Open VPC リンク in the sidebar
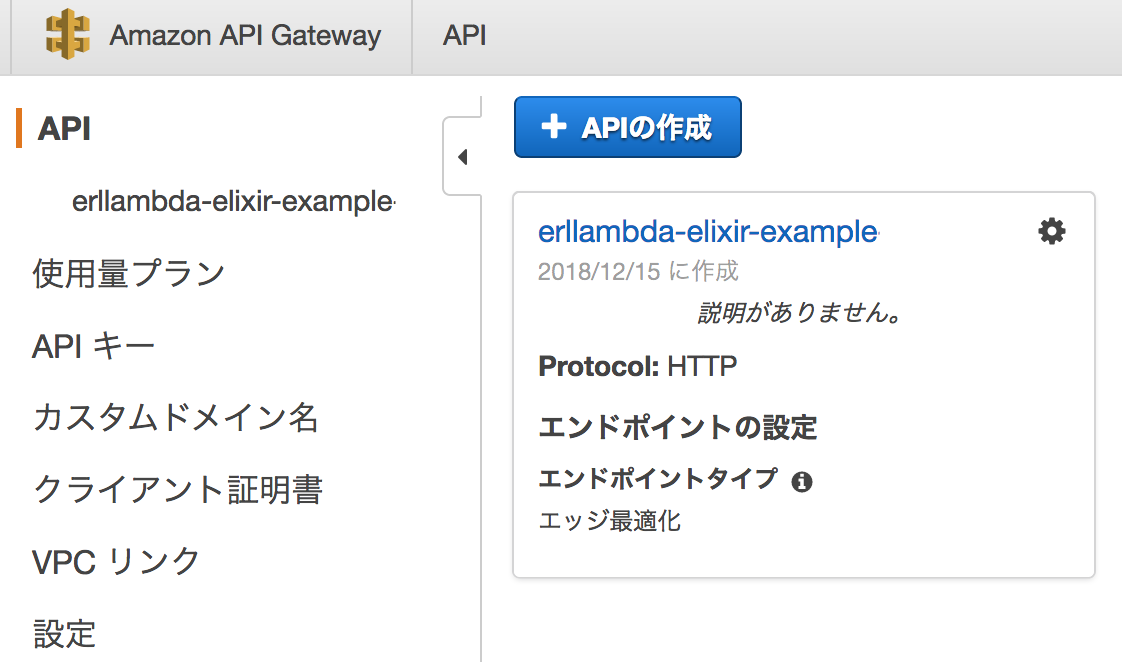This screenshot has width=1122, height=662. [117, 562]
